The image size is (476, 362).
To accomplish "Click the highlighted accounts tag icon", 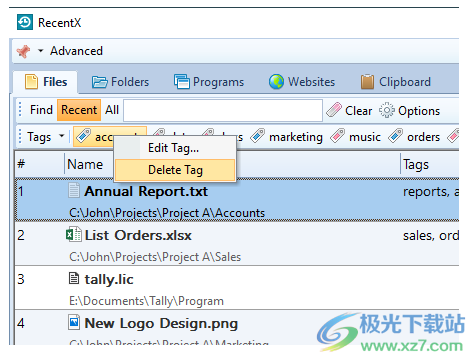I will coord(83,136).
